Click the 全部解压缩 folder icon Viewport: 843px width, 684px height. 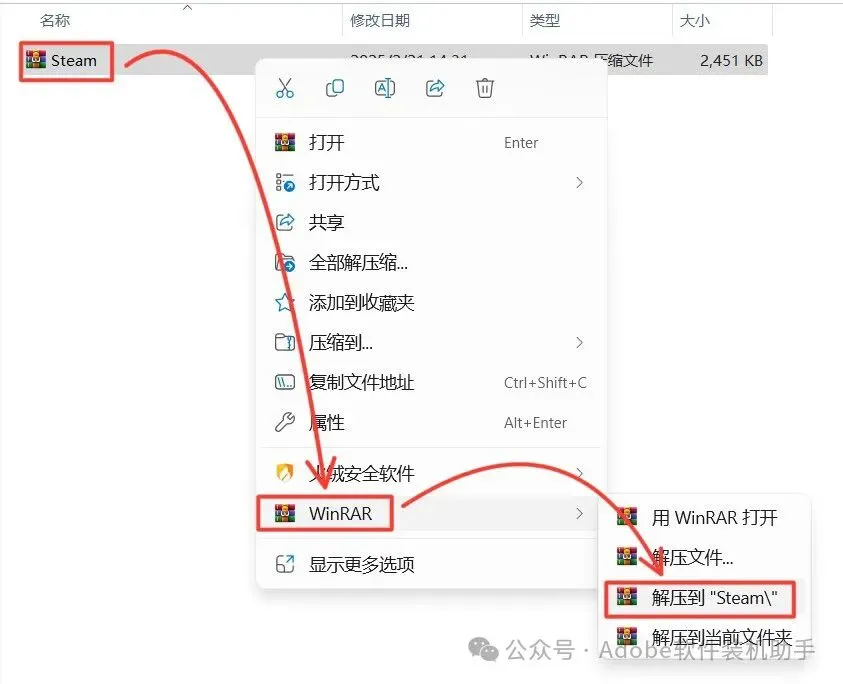pyautogui.click(x=285, y=262)
